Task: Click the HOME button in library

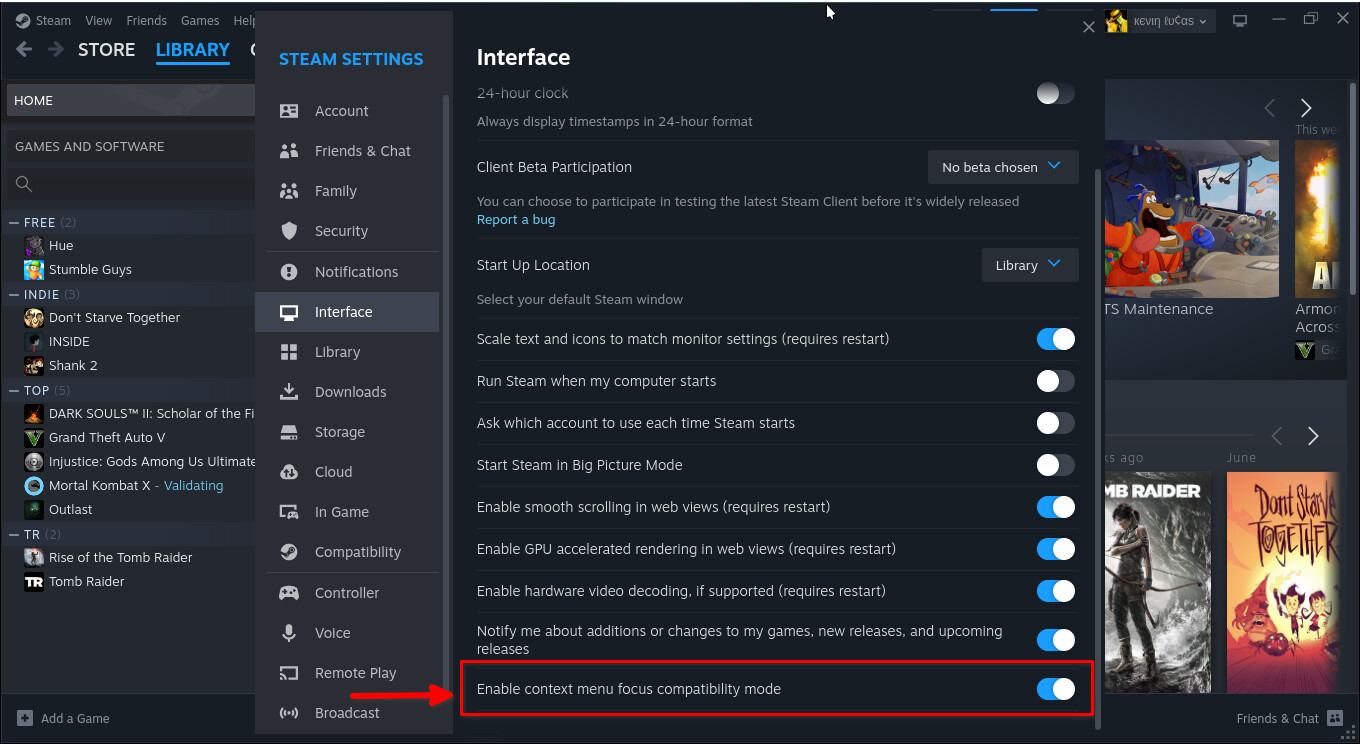Action: (x=130, y=100)
